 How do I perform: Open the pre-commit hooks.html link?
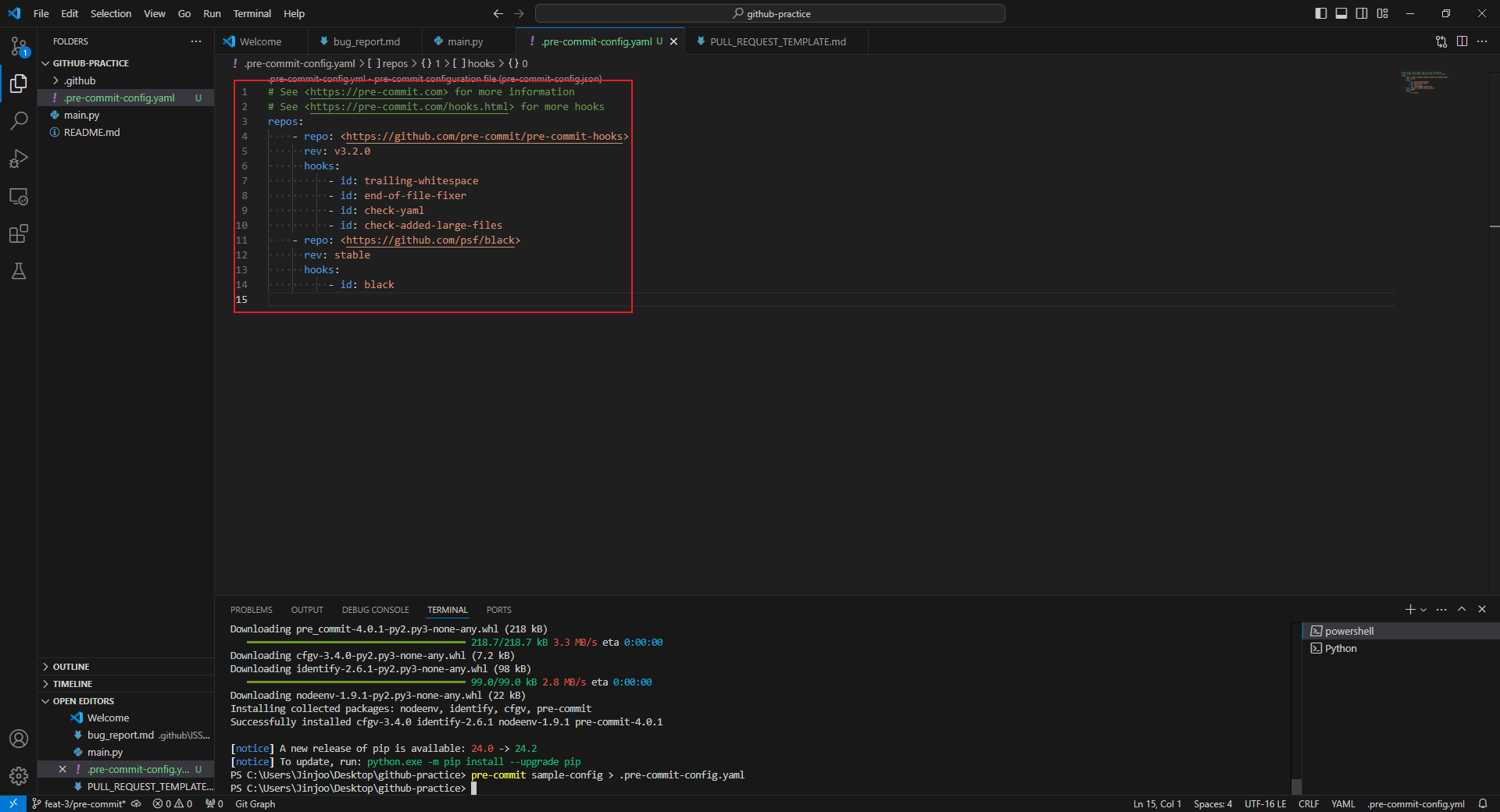pyautogui.click(x=409, y=107)
